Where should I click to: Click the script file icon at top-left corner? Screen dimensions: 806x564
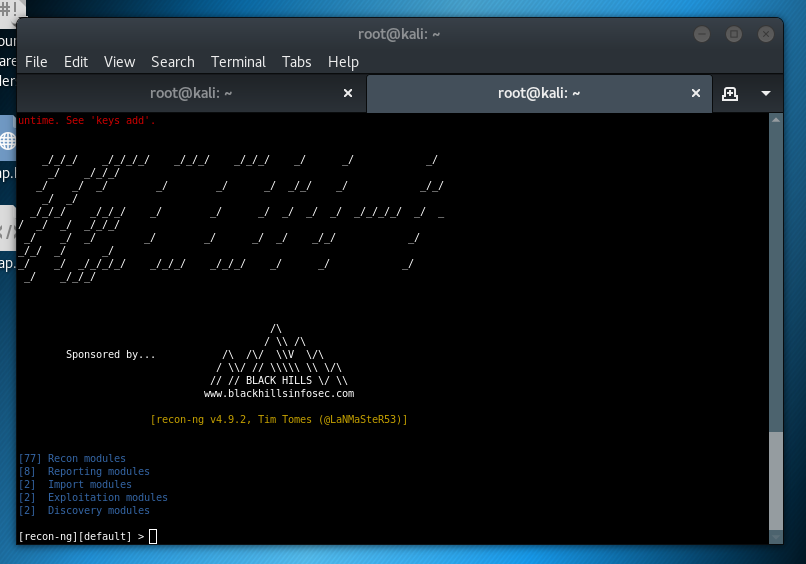tap(10, 10)
